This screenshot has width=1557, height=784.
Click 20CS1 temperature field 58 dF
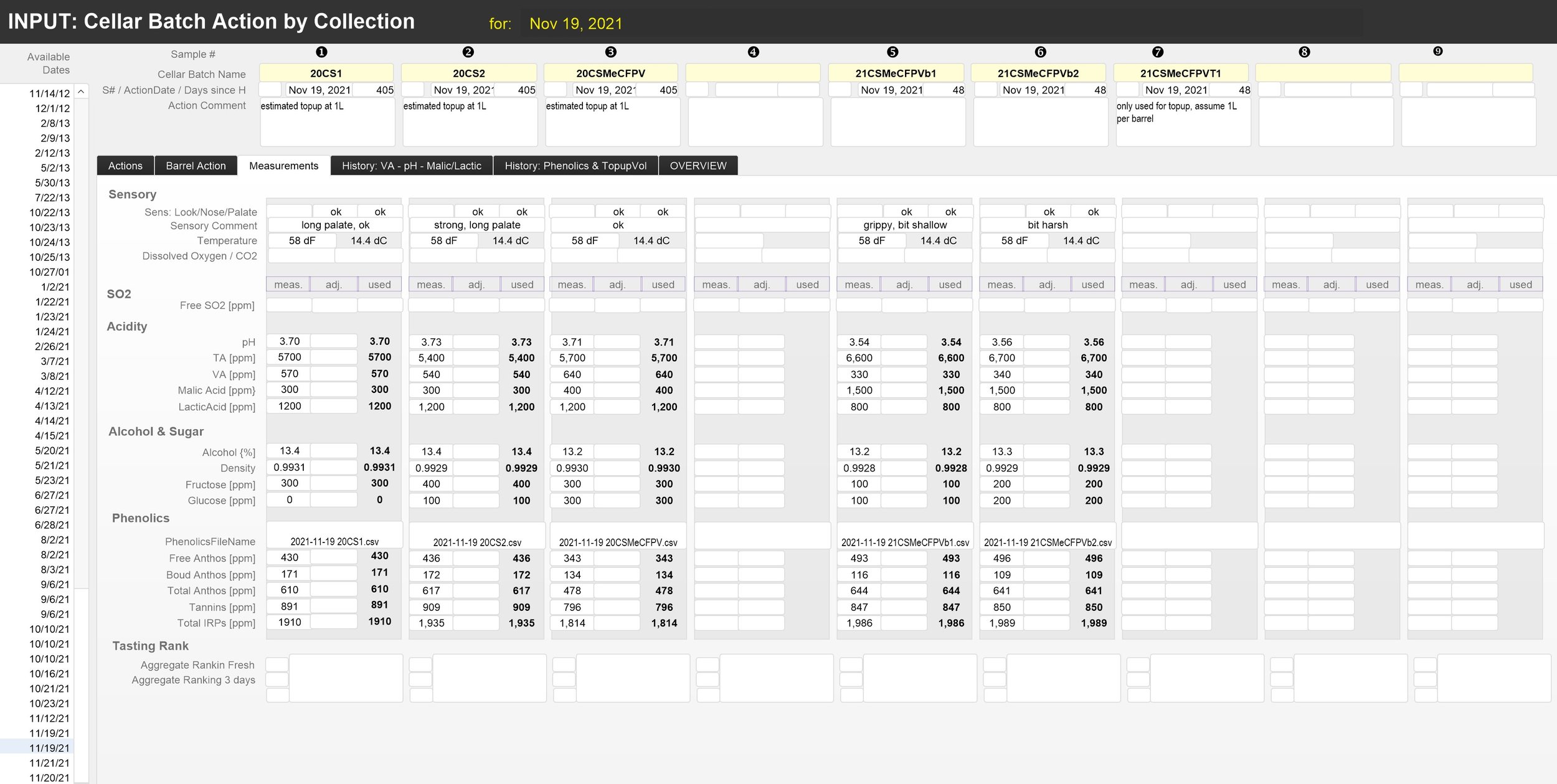[x=301, y=240]
